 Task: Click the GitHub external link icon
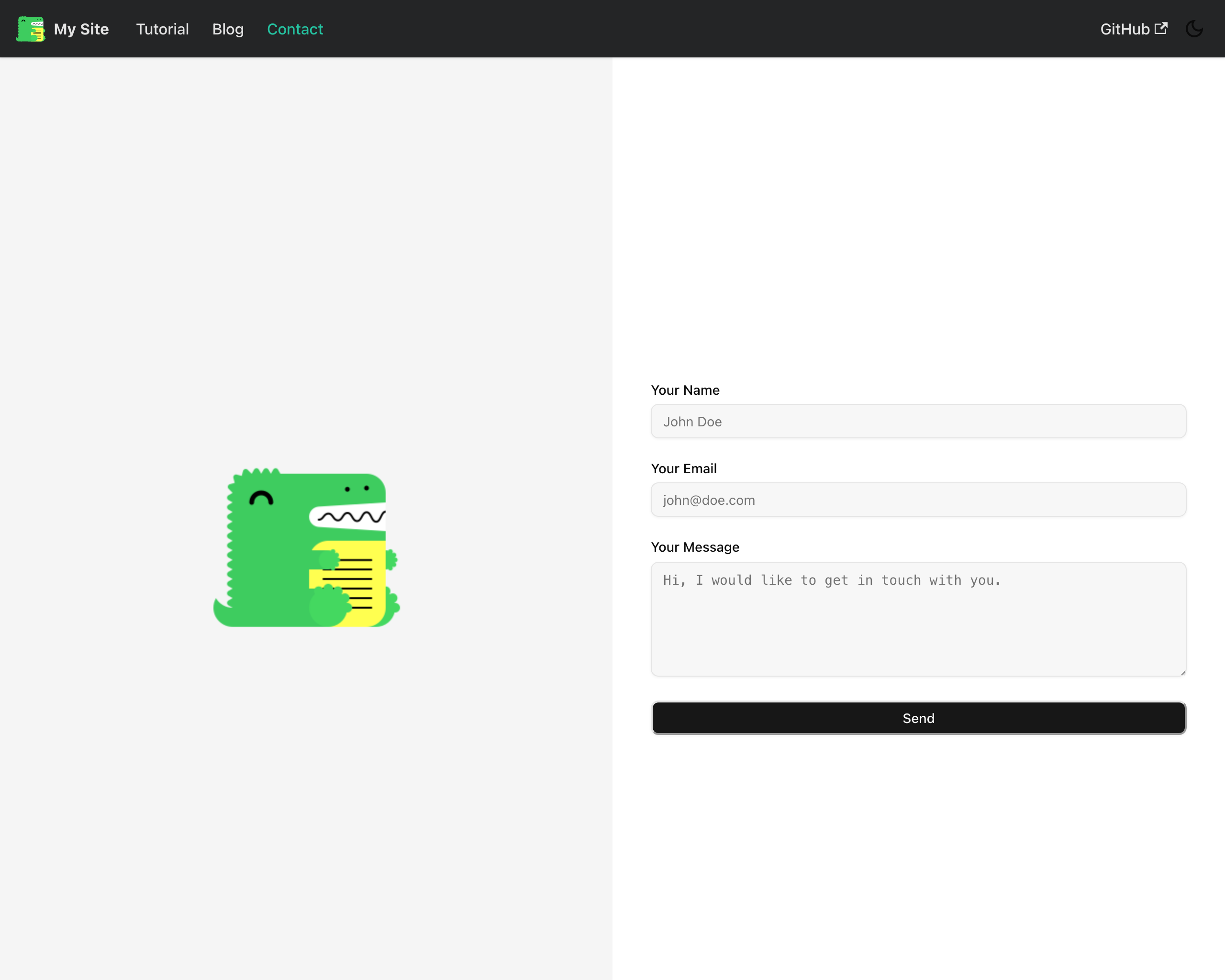tap(1161, 28)
